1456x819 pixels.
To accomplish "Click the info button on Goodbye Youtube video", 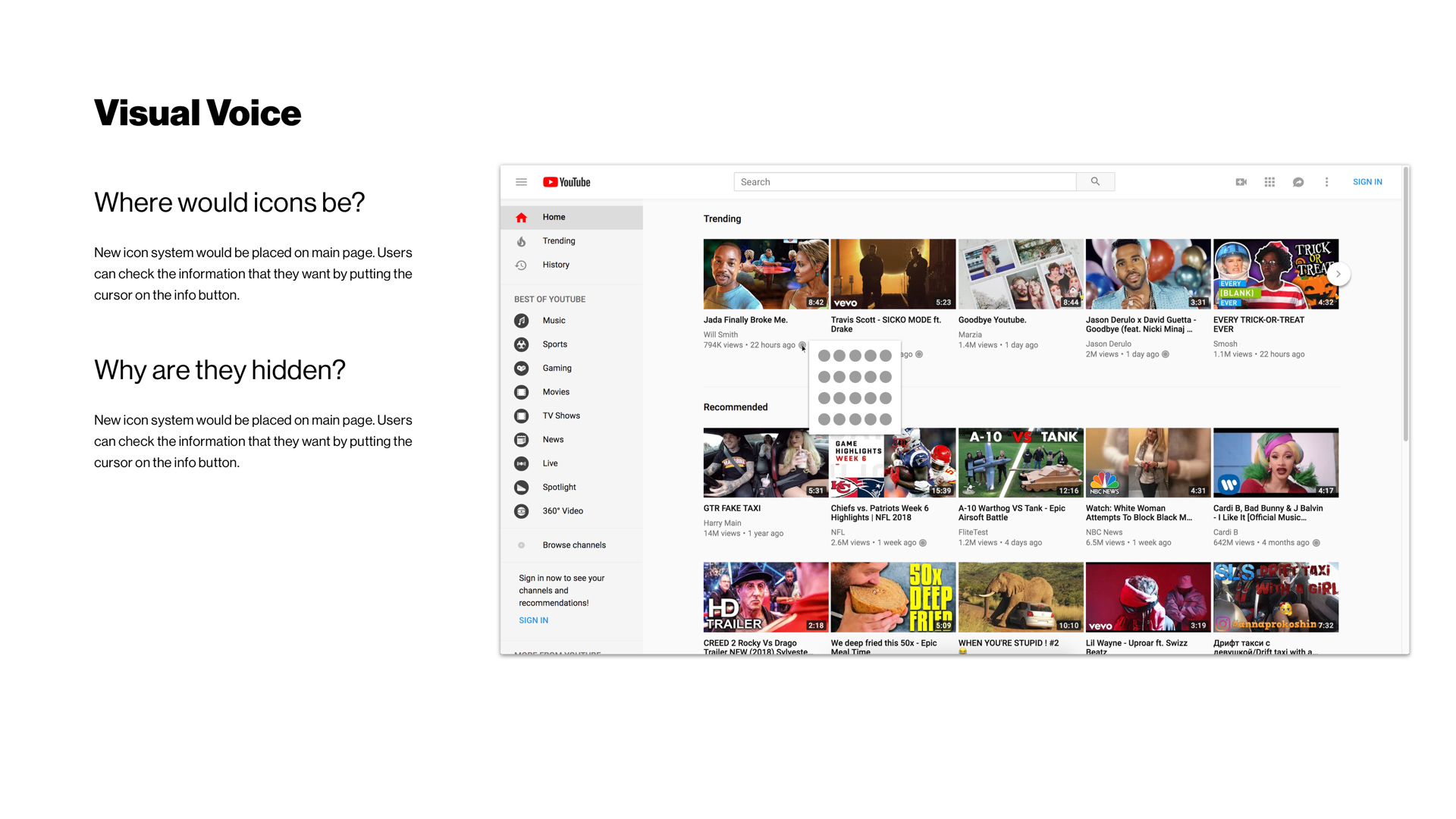I will pyautogui.click(x=918, y=354).
